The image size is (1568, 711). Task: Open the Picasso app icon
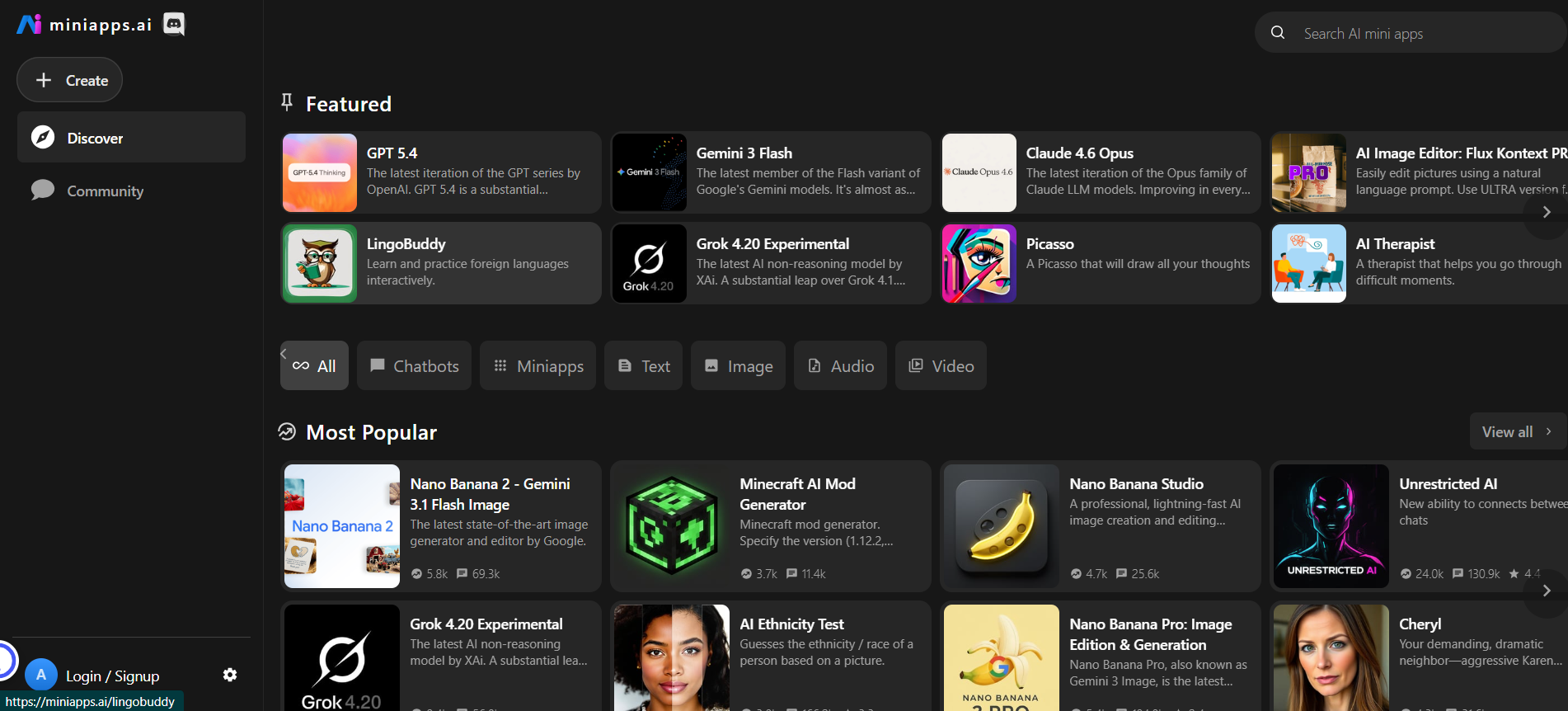click(979, 263)
